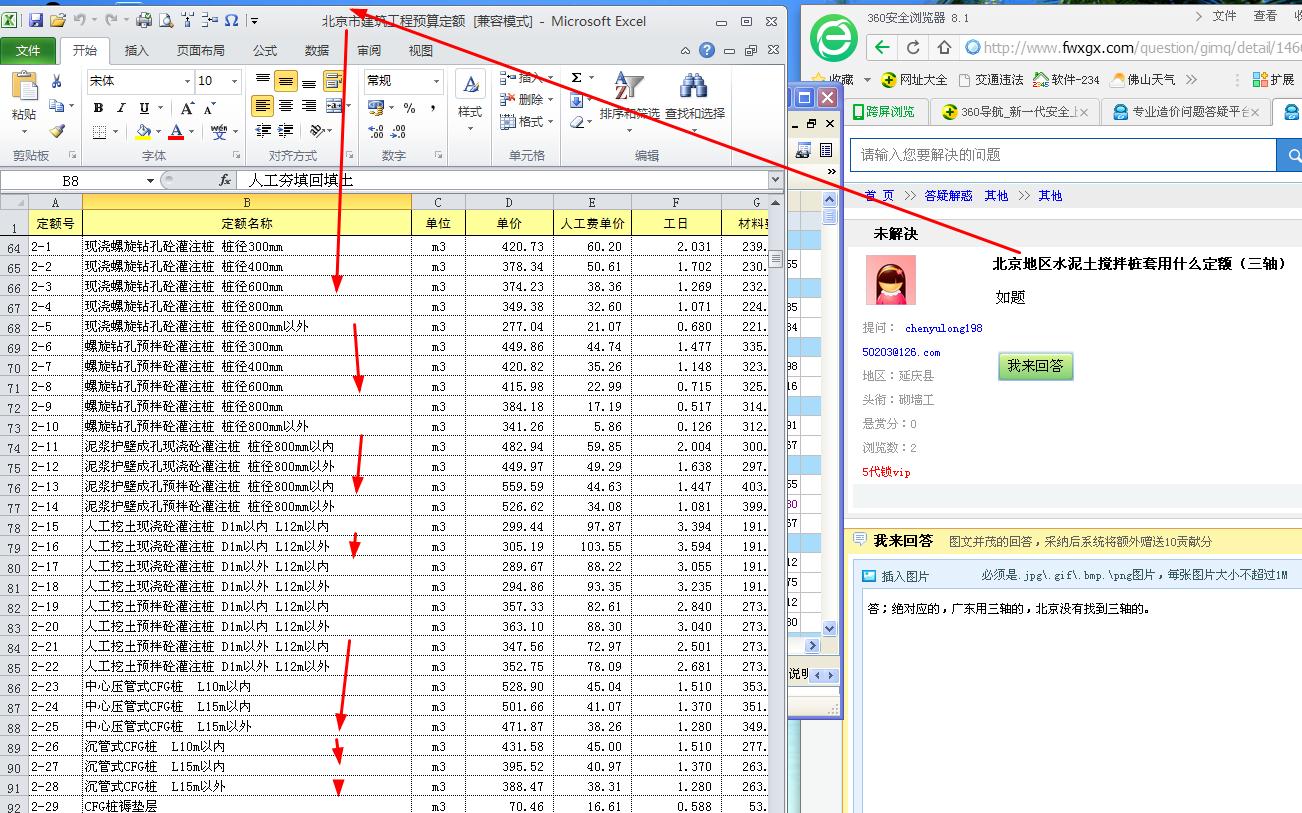Click the Open folder icon in Excel
1302x813 pixels.
(57, 20)
